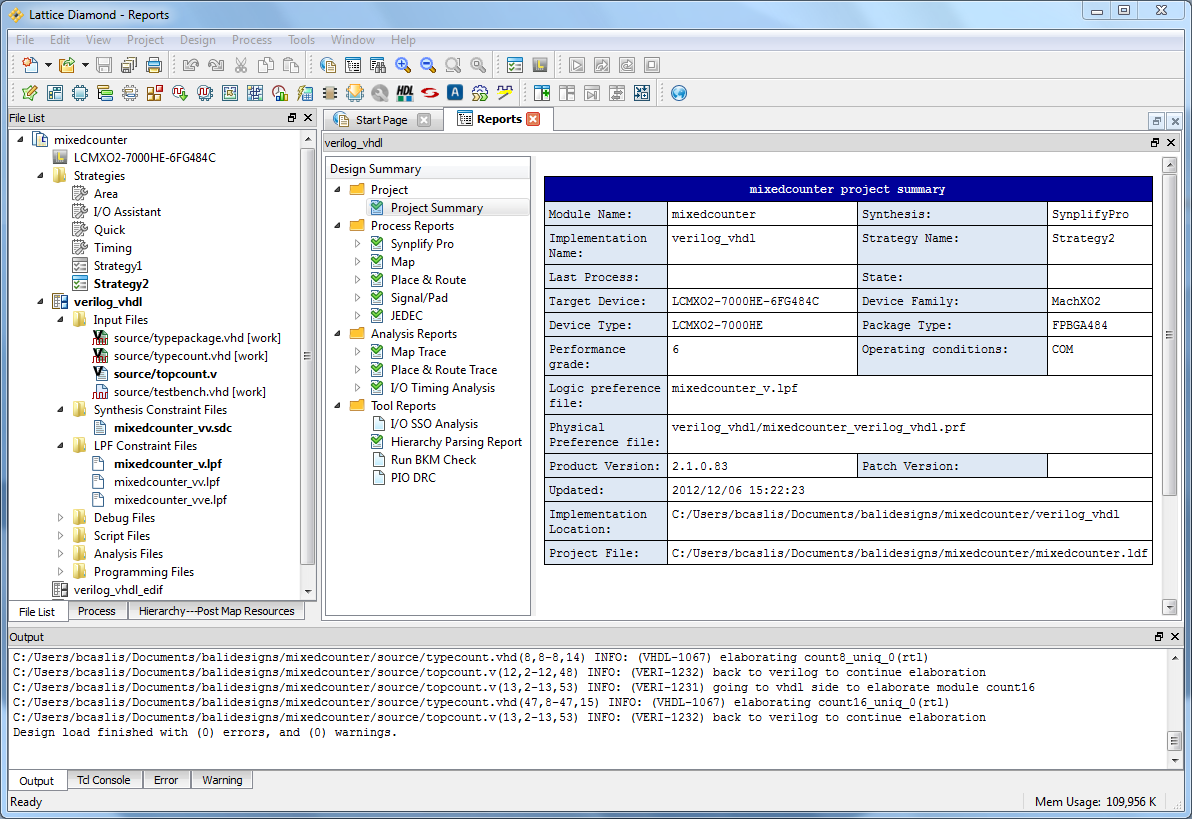Select I/O SSO Analysis report item
1192x819 pixels.
pyautogui.click(x=434, y=424)
